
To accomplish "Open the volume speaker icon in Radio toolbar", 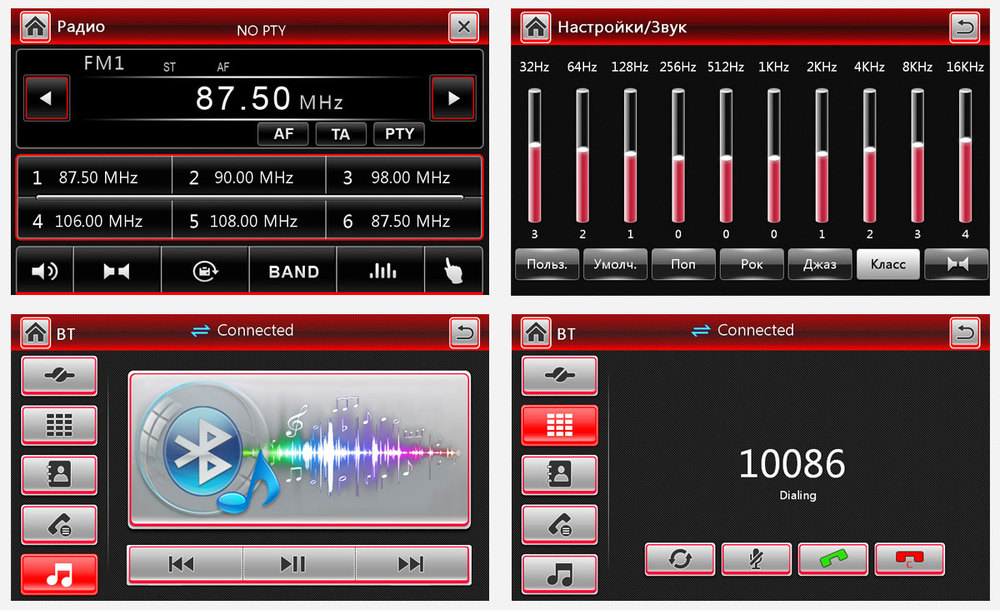I will (x=44, y=271).
